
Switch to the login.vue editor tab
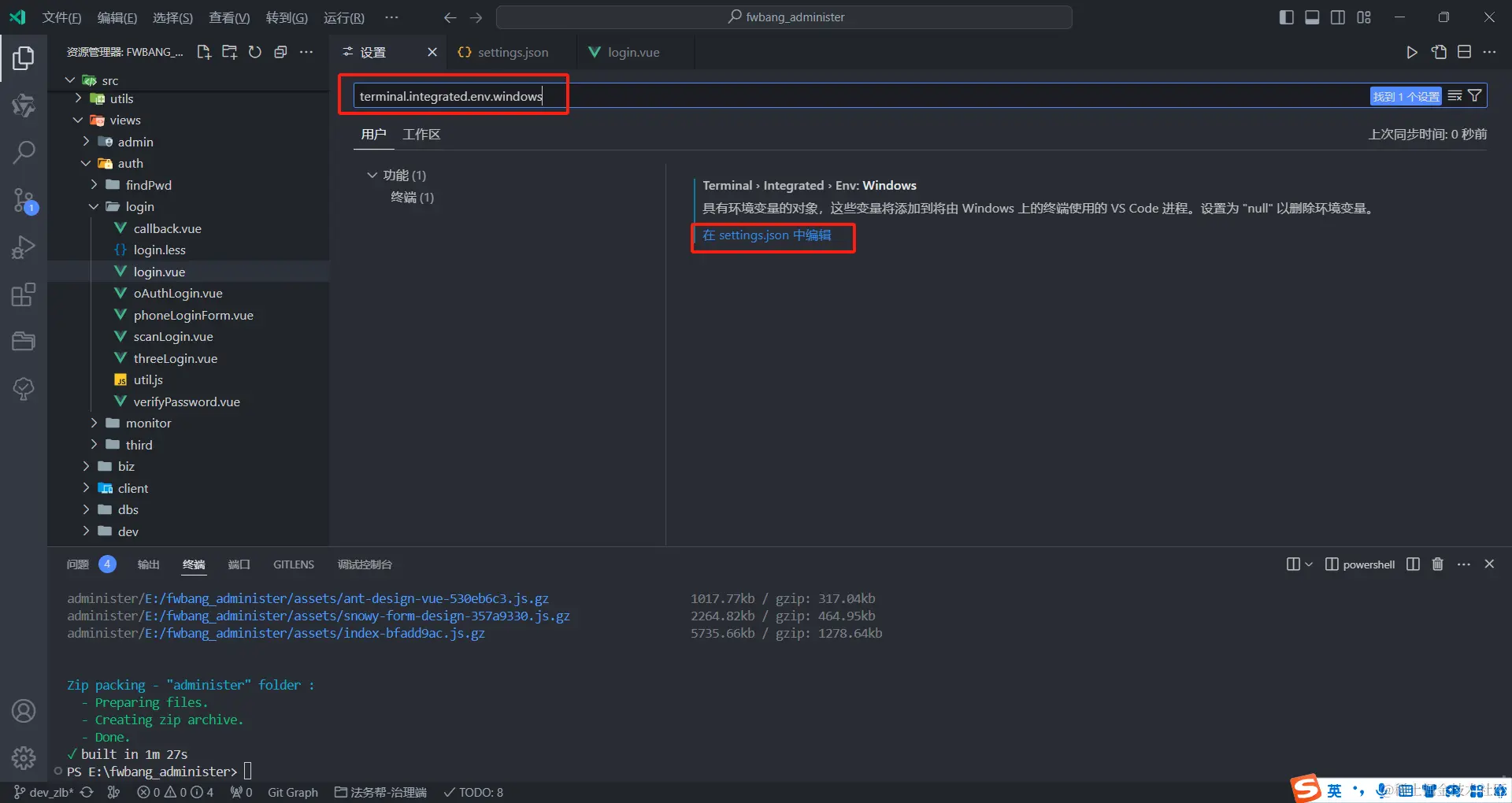point(633,52)
